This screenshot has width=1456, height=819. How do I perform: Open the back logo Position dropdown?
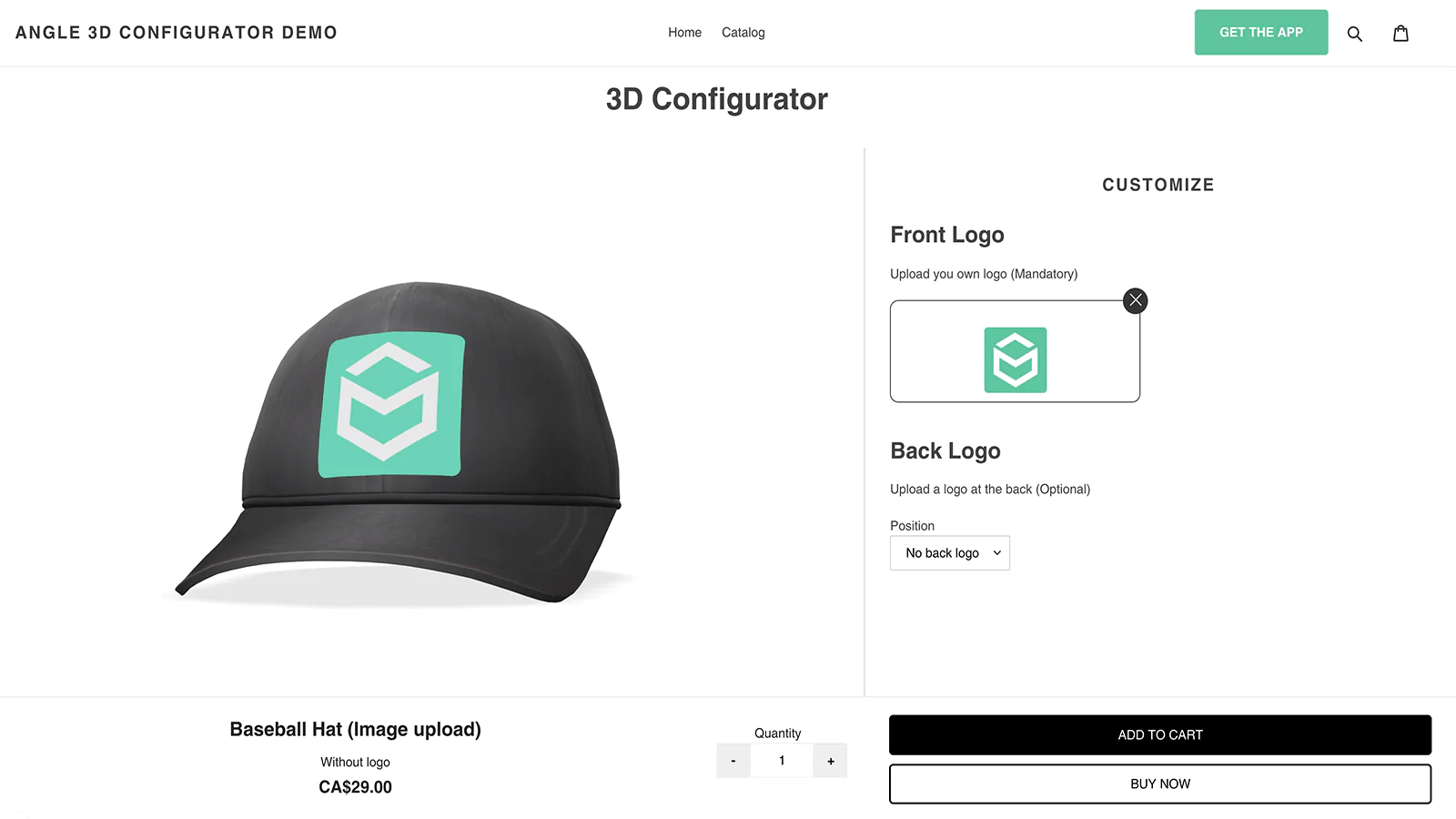949,552
